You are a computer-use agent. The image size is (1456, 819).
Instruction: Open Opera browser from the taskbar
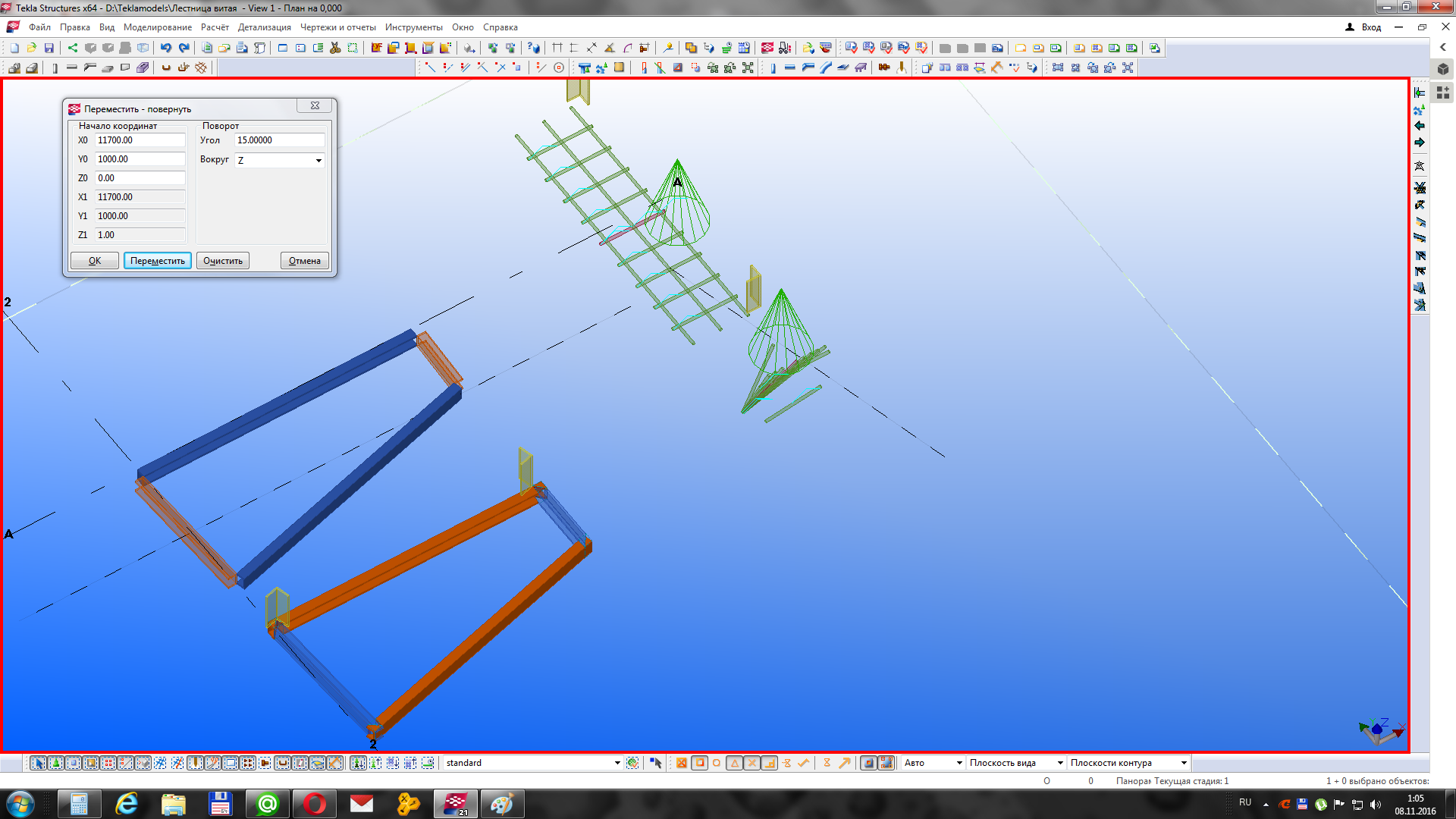tap(314, 804)
